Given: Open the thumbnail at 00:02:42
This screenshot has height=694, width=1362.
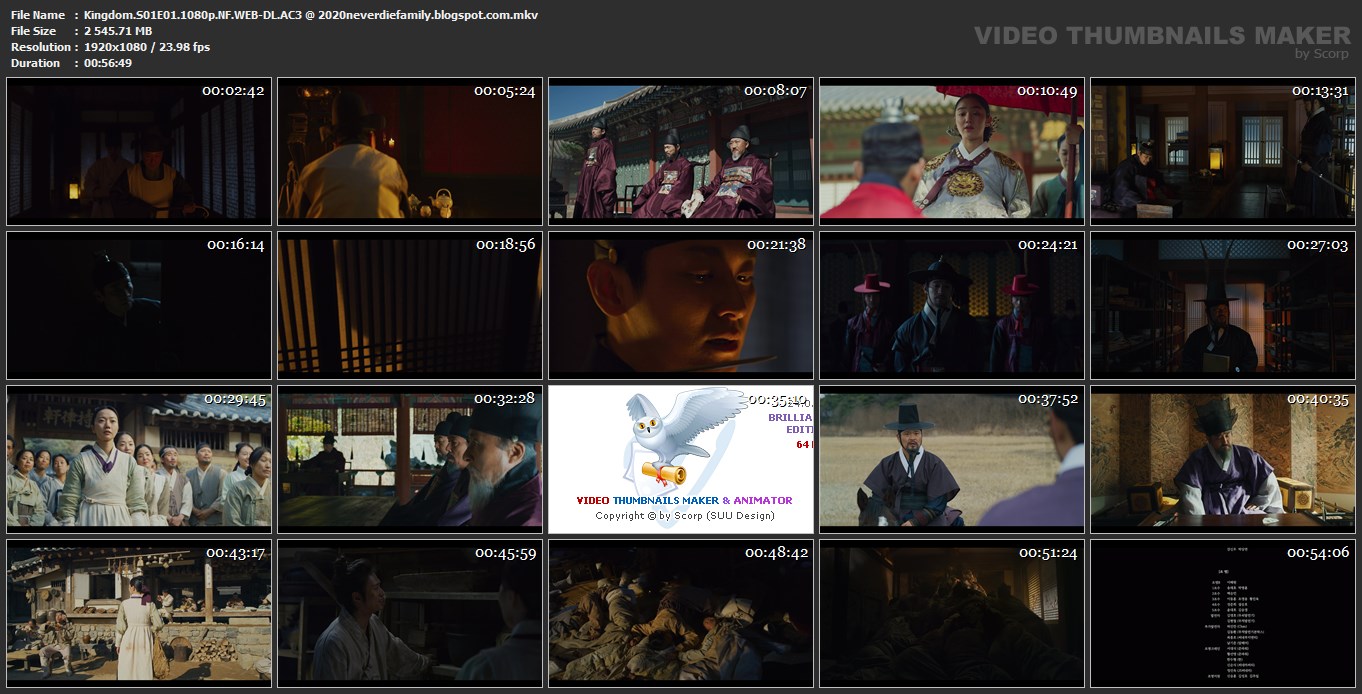Looking at the screenshot, I should point(139,151).
